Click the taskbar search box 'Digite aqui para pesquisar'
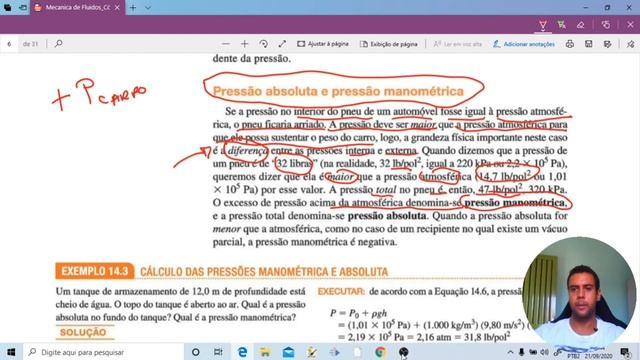 click(x=103, y=352)
